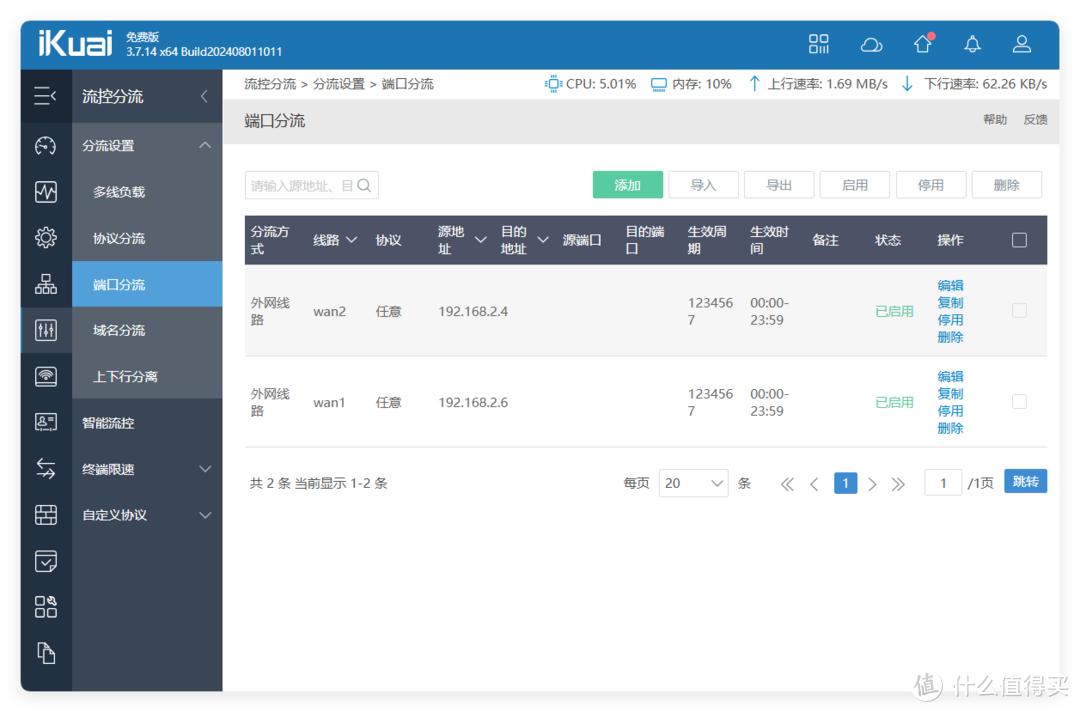Check the select-all checkbox in table header
Image resolution: width=1080 pixels, height=712 pixels.
(1019, 240)
